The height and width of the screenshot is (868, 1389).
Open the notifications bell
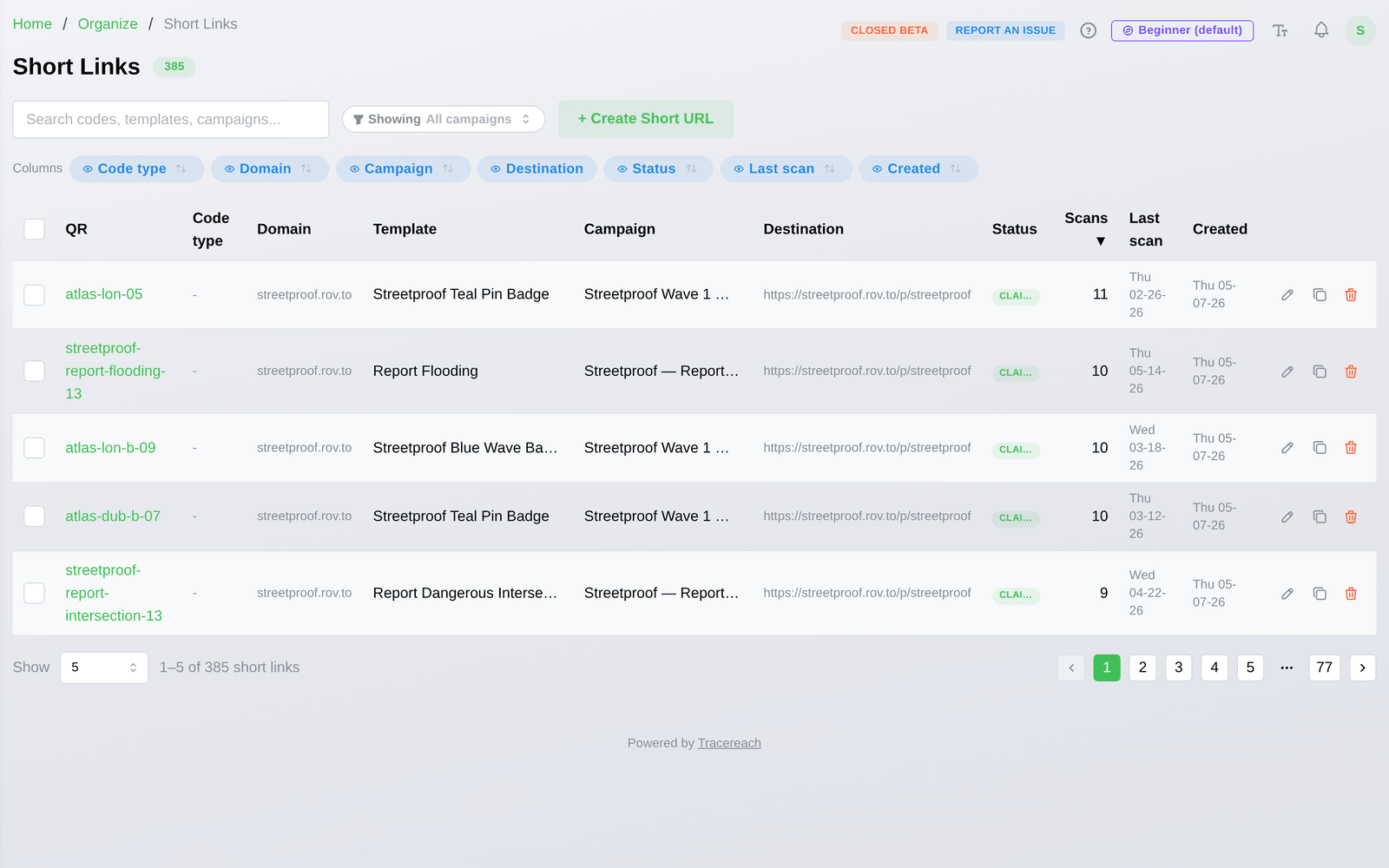point(1321,30)
